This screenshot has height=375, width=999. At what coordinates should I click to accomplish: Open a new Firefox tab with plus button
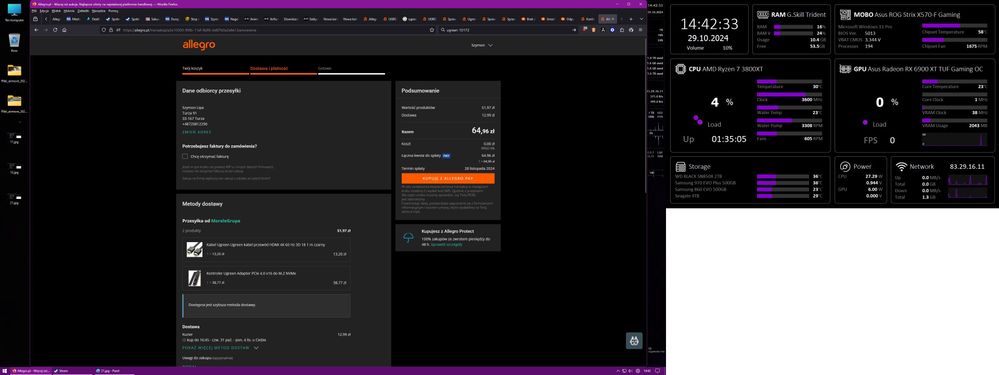pyautogui.click(x=631, y=19)
